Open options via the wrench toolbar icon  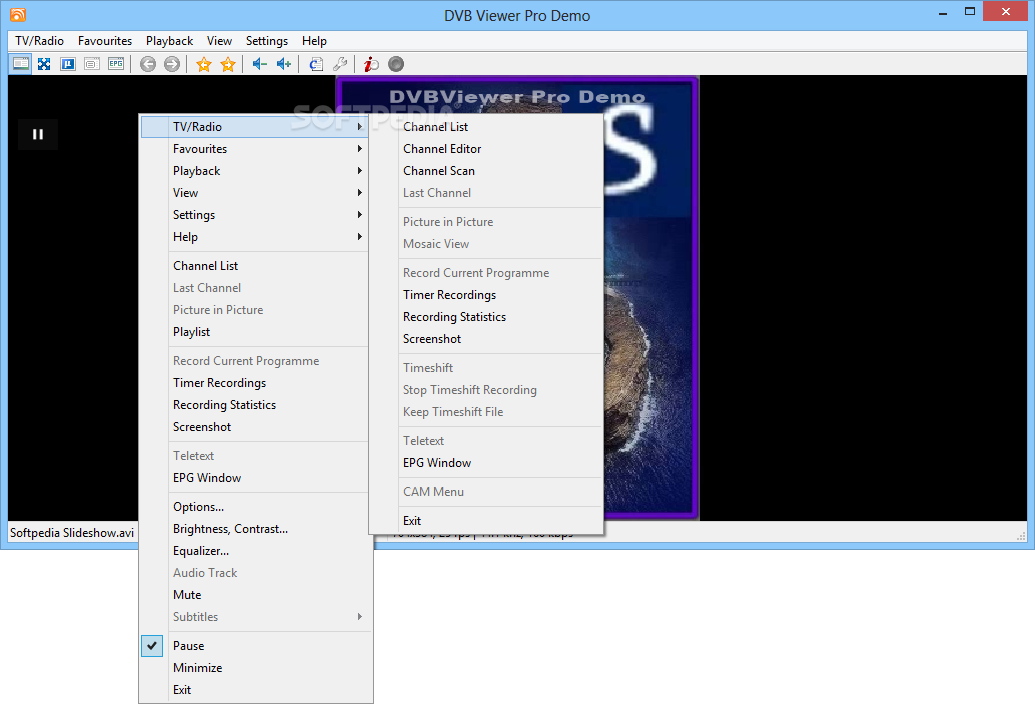(340, 64)
